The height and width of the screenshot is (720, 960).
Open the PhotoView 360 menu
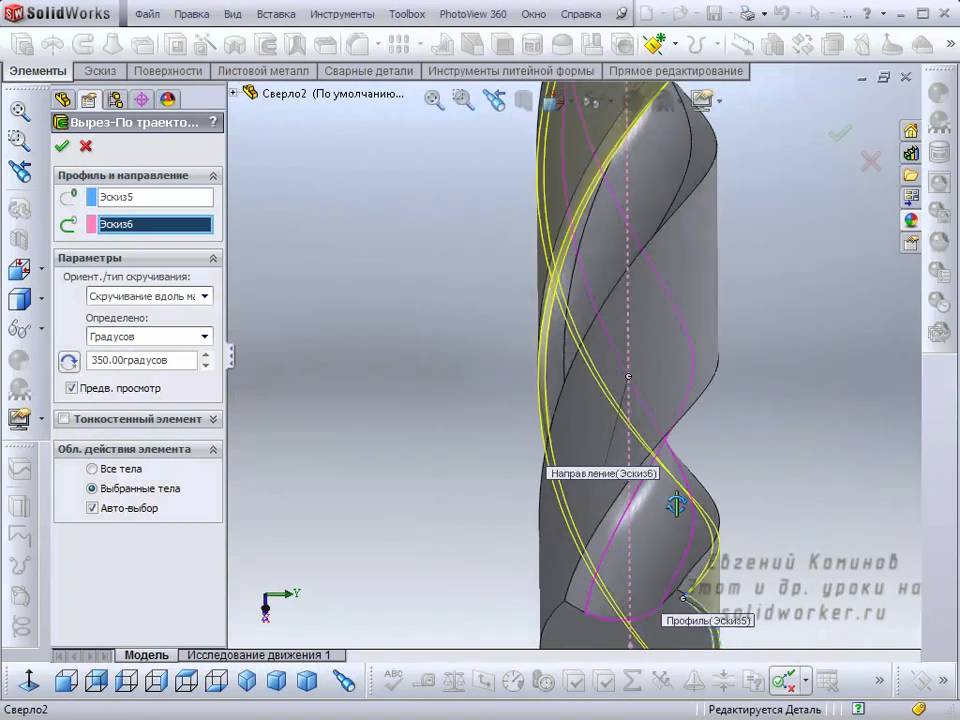point(473,13)
